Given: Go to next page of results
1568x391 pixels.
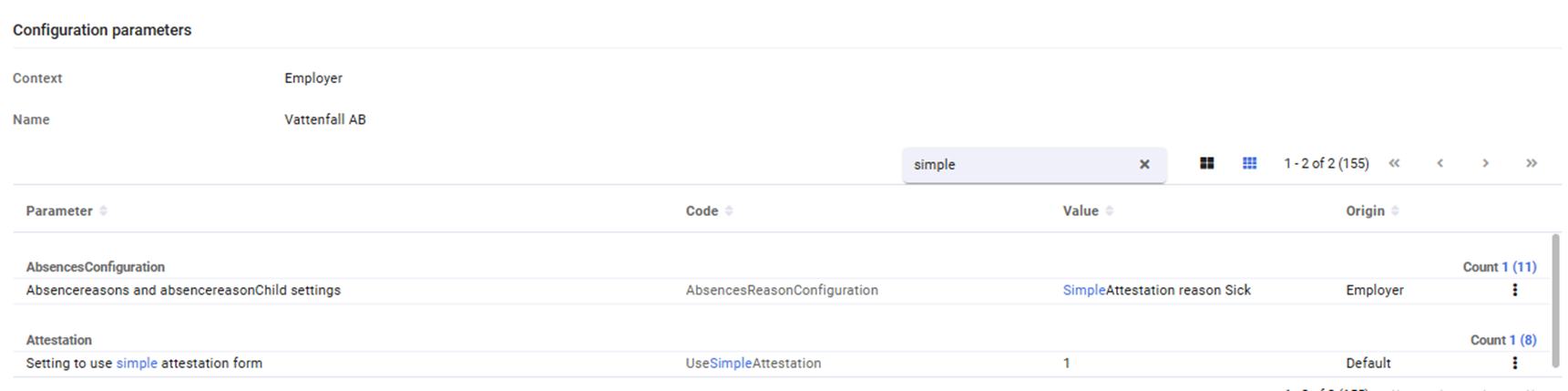Looking at the screenshot, I should (1485, 163).
